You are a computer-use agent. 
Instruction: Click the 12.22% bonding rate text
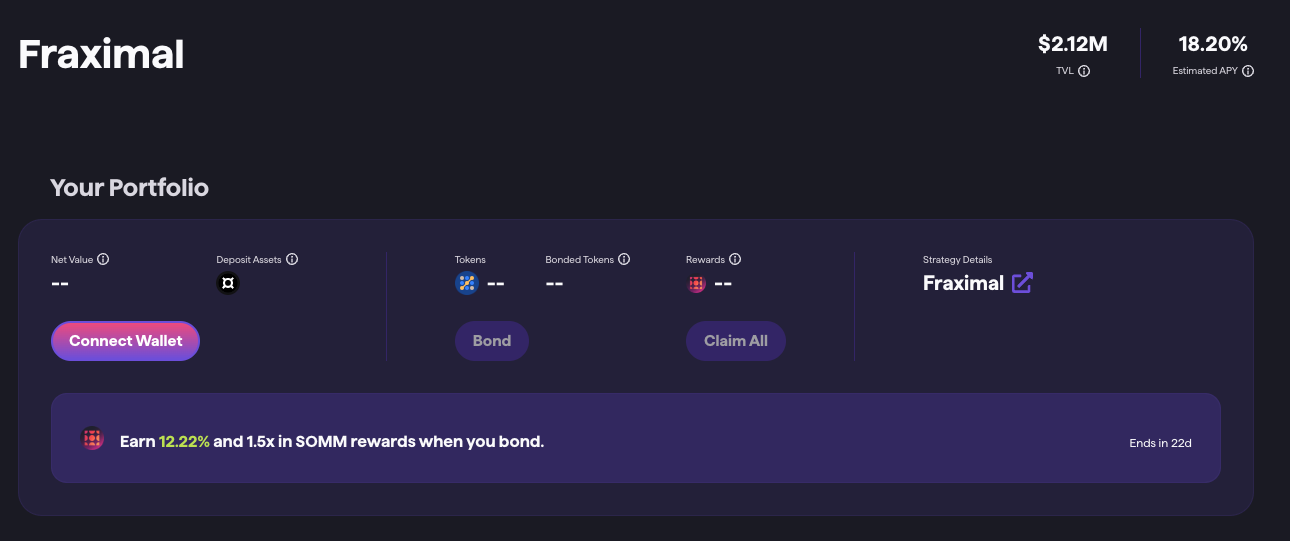[184, 441]
